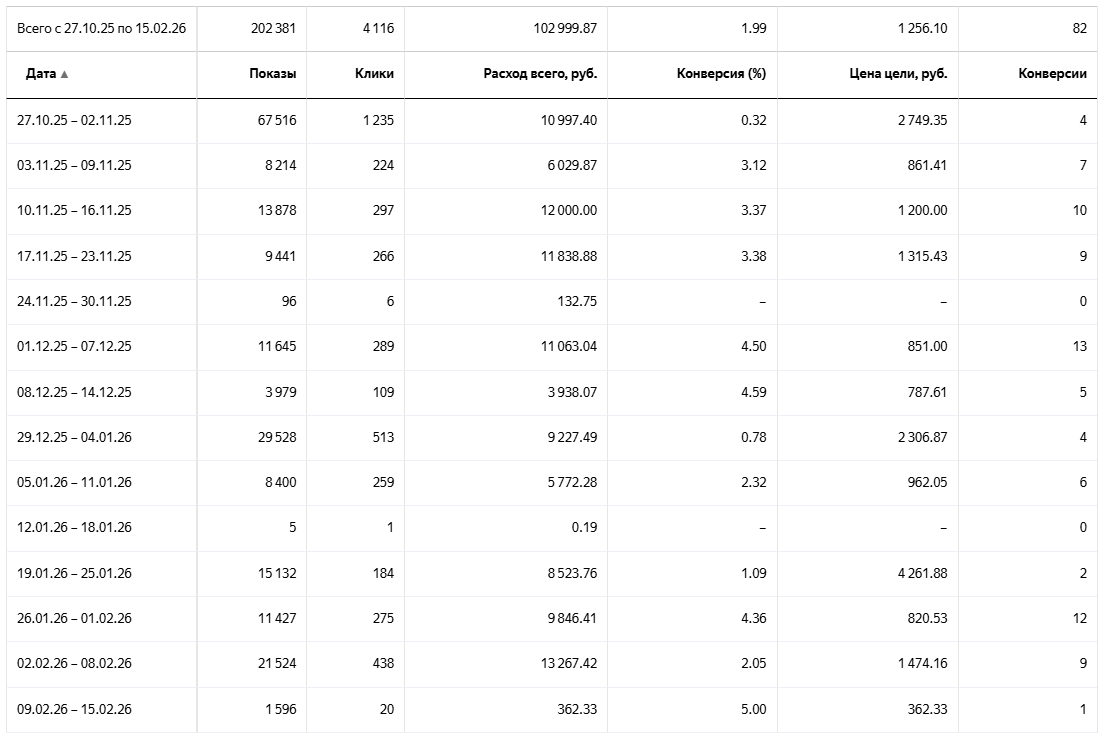
Task: Sort by Конверсии column header
Action: (1052, 74)
